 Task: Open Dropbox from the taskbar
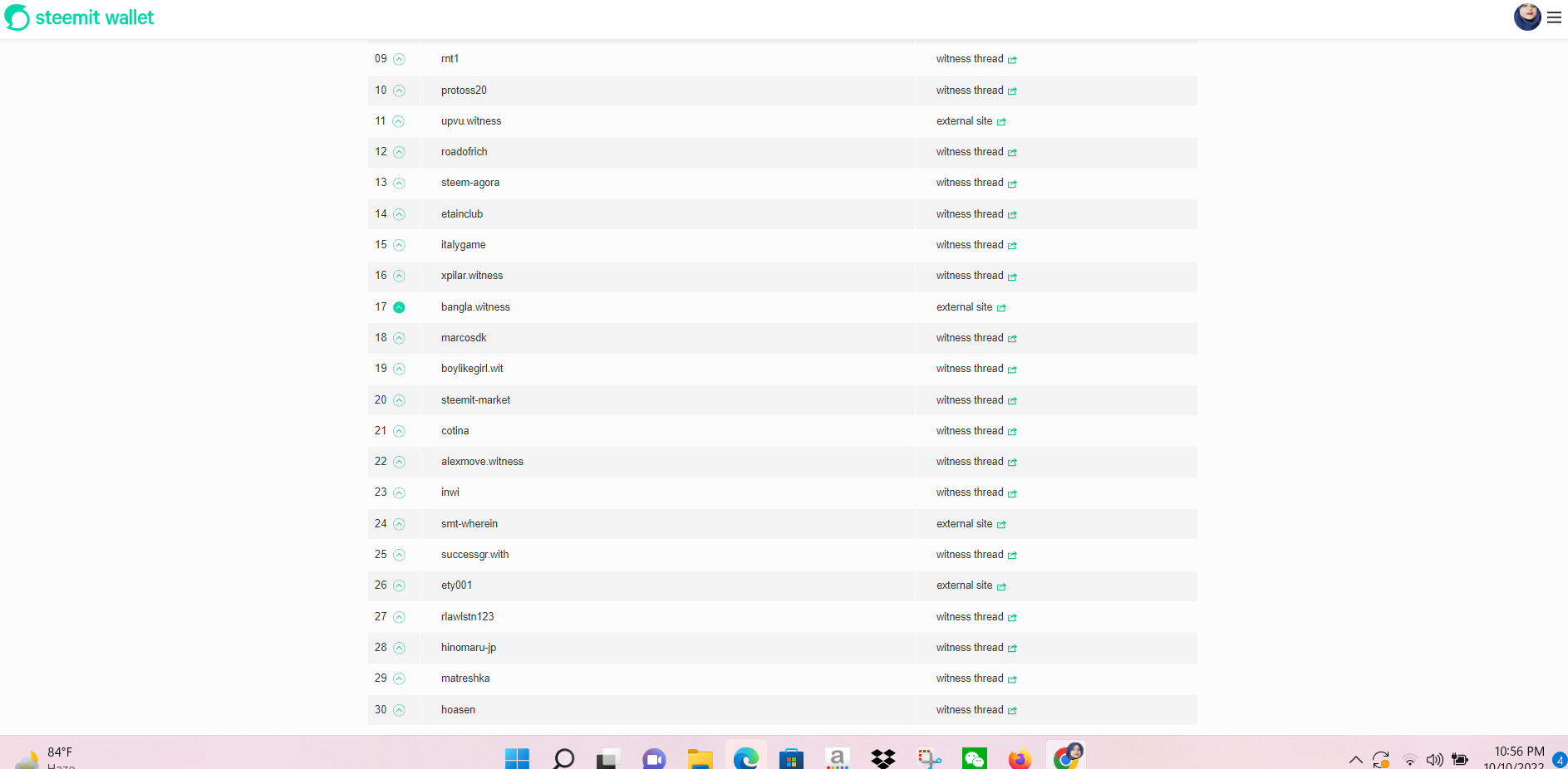pyautogui.click(x=883, y=758)
